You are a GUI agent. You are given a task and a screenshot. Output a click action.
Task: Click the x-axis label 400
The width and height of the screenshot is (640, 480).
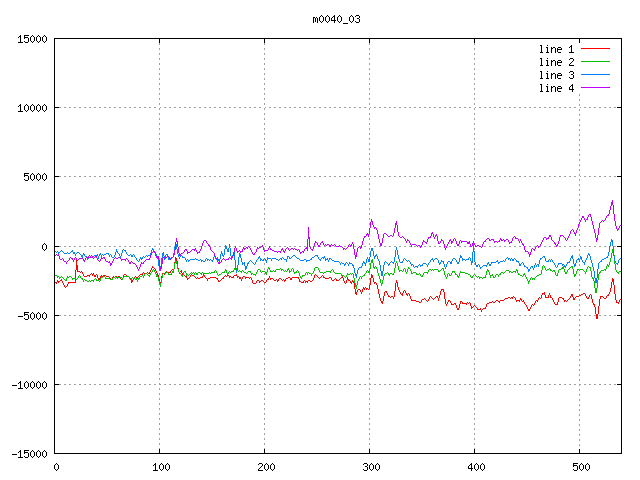[476, 467]
